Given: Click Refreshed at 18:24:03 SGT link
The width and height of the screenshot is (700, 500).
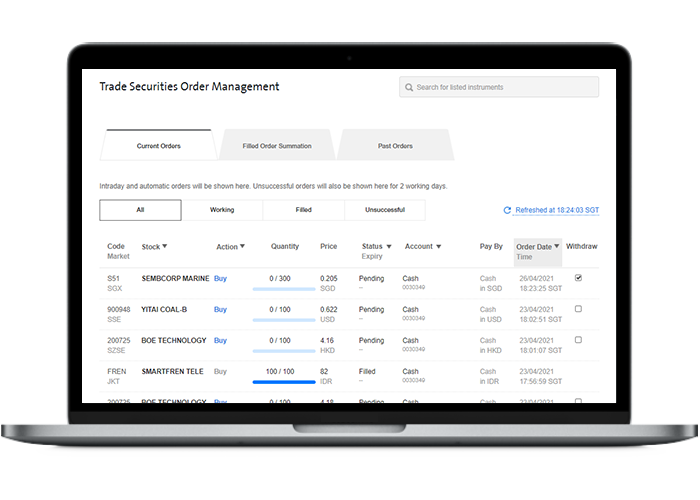Looking at the screenshot, I should 557,210.
